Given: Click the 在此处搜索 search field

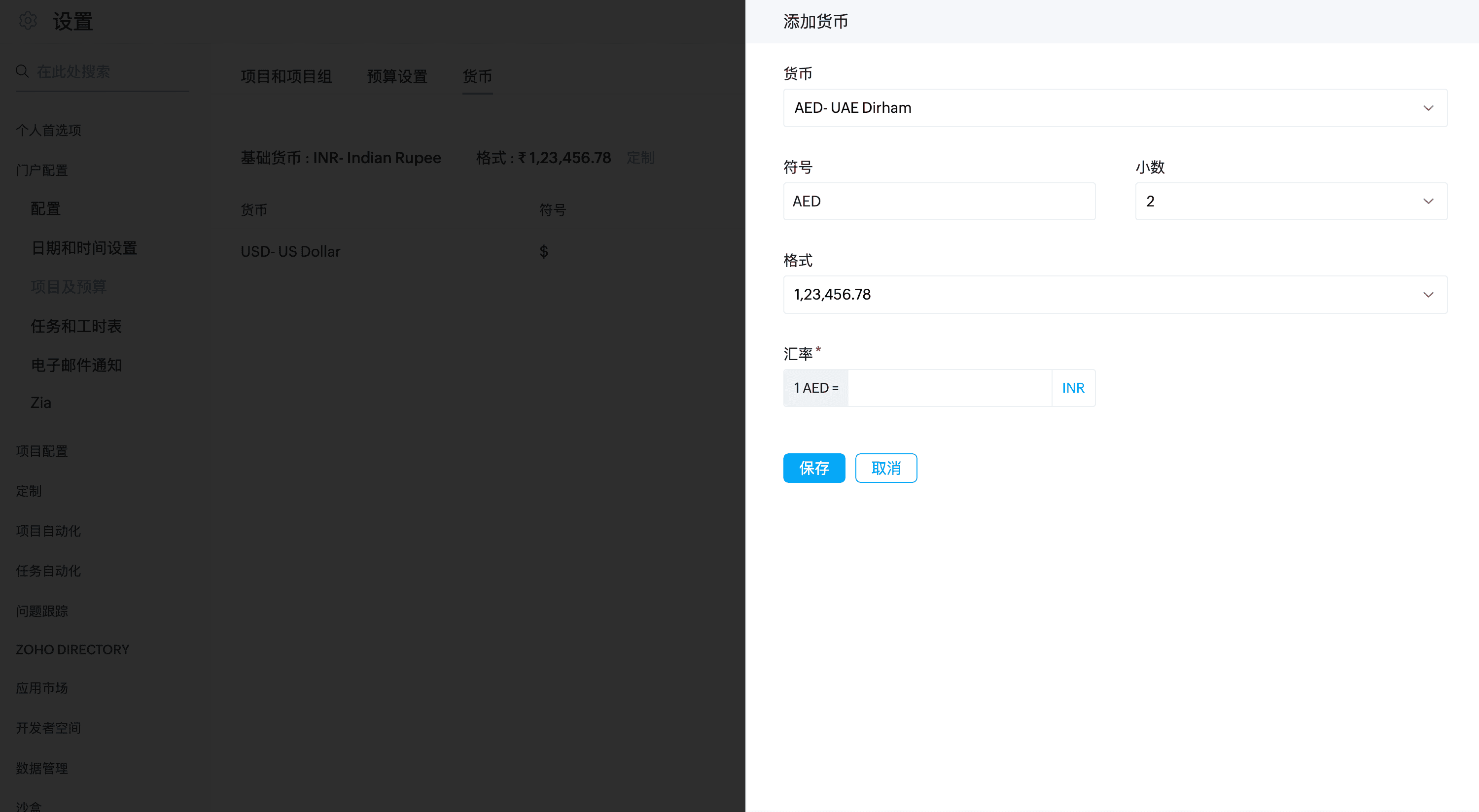Looking at the screenshot, I should 109,72.
